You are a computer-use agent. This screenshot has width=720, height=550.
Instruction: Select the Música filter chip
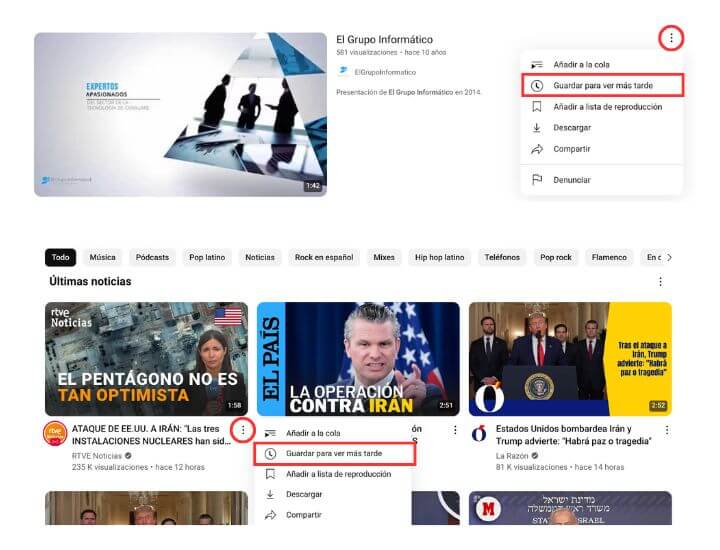click(x=102, y=258)
